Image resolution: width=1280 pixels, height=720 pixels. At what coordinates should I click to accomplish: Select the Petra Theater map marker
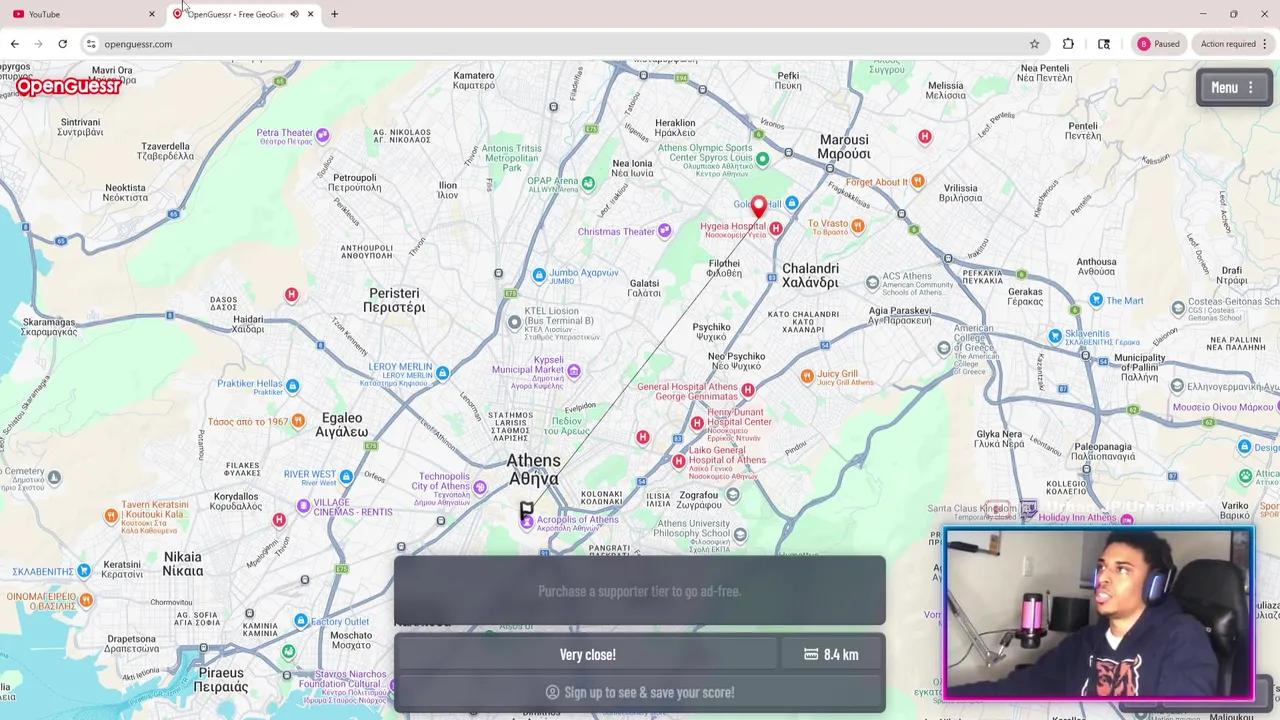[322, 134]
